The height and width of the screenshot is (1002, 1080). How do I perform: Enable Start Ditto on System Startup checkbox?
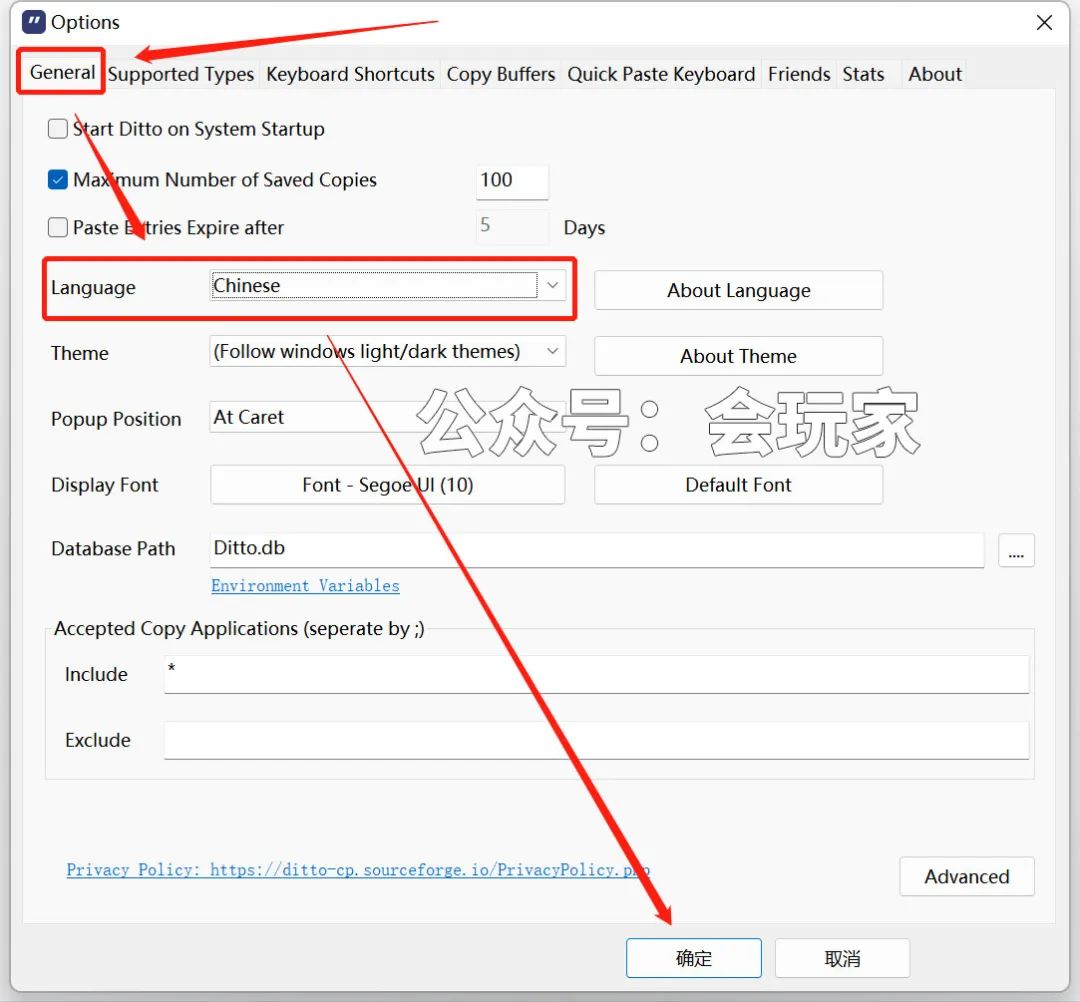coord(58,129)
